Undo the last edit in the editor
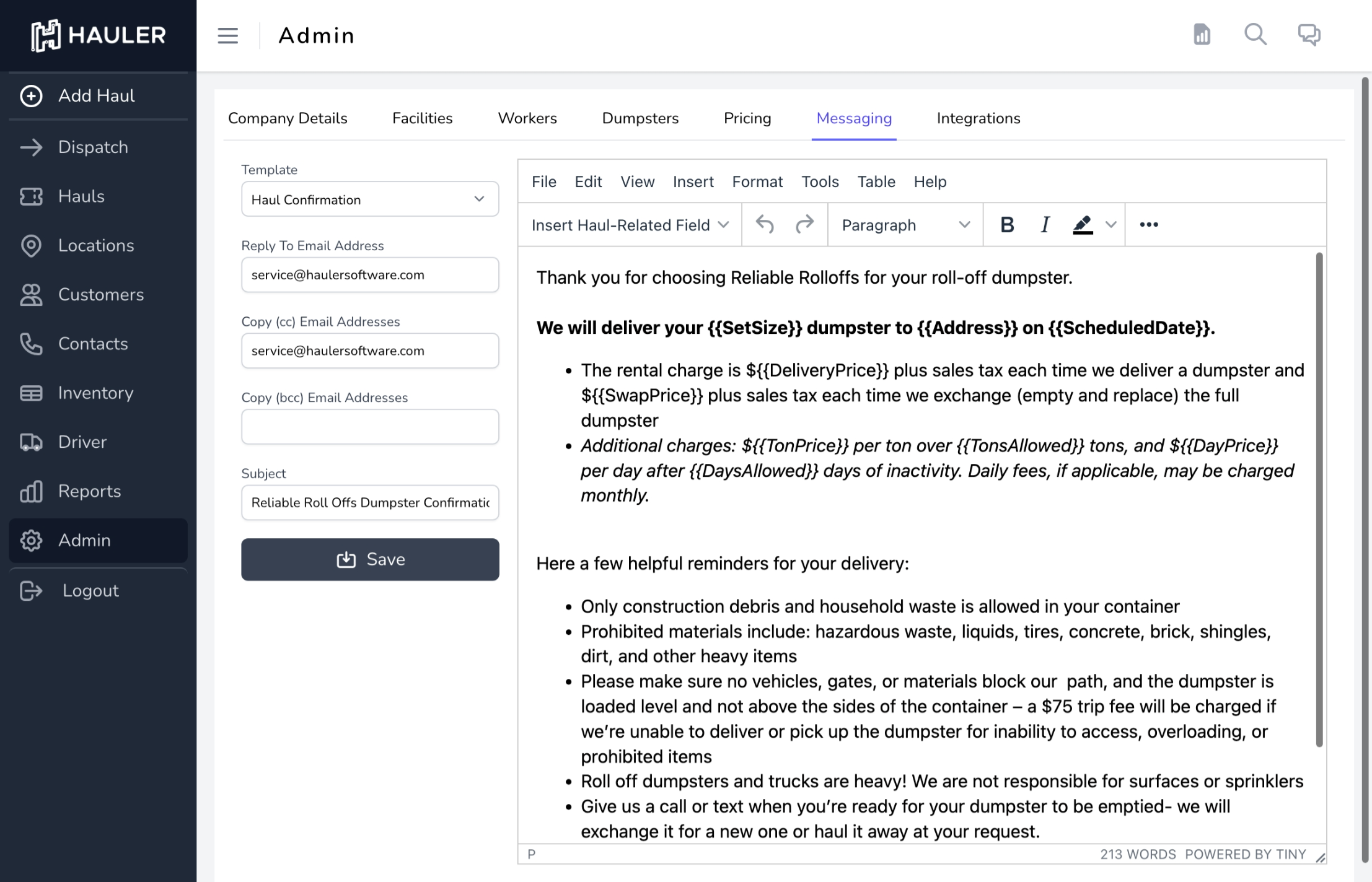 click(765, 225)
